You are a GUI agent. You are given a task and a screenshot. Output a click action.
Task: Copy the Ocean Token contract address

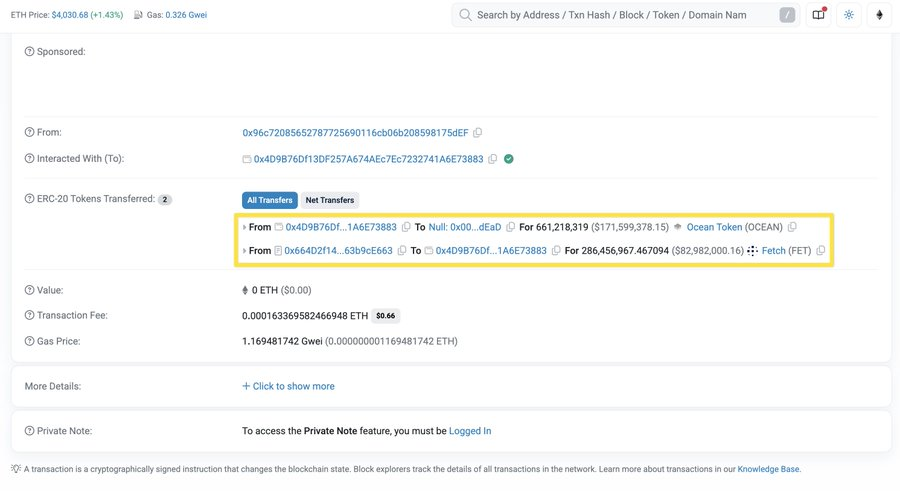point(793,228)
